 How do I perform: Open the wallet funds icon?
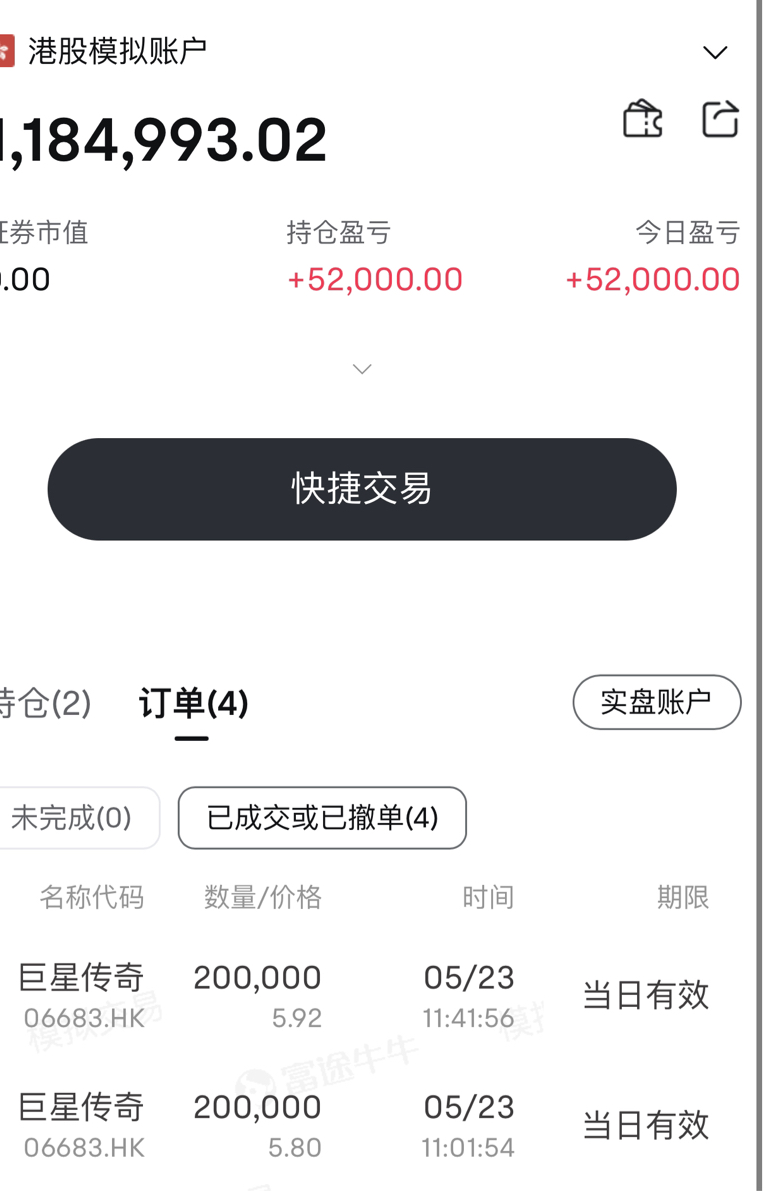643,119
